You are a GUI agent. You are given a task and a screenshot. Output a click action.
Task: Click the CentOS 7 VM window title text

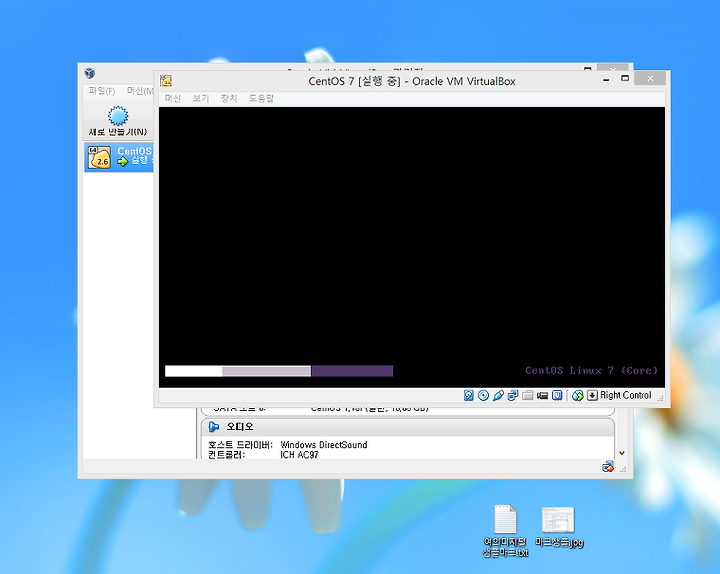(411, 81)
